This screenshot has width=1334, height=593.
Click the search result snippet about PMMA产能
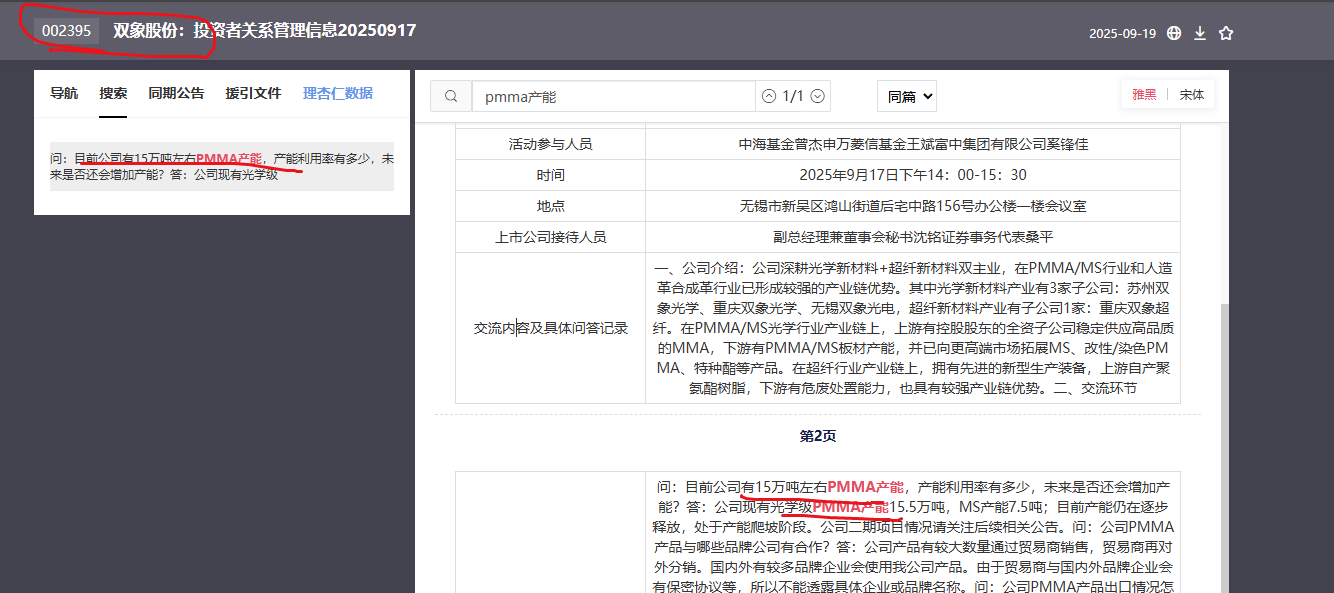click(221, 166)
